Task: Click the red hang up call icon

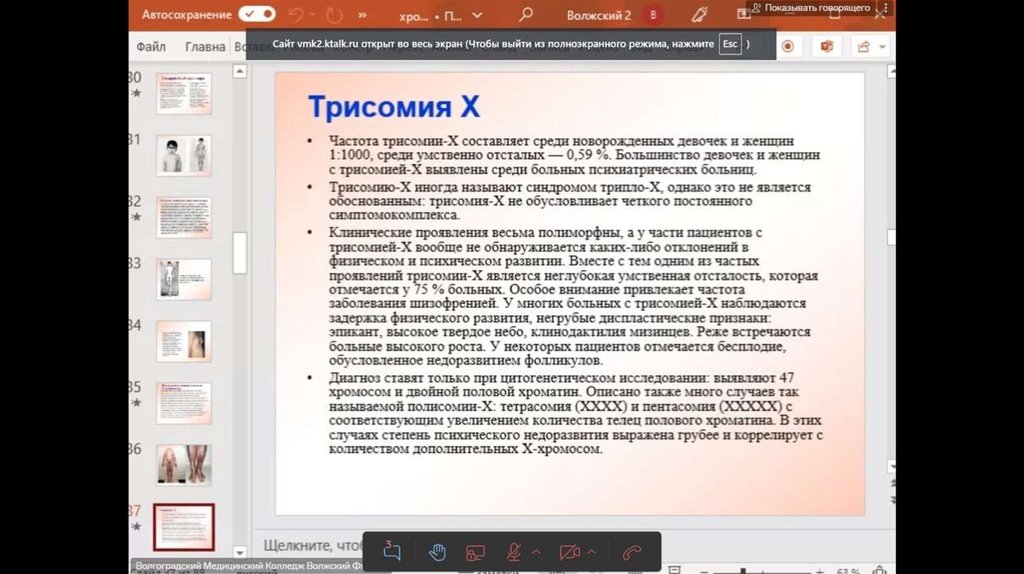Action: pyautogui.click(x=632, y=553)
